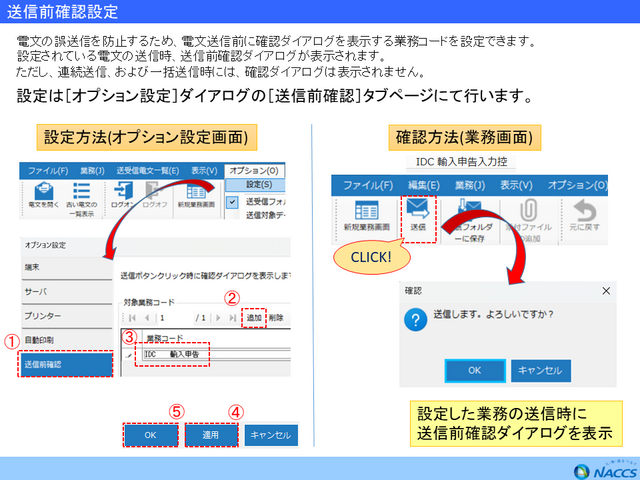Open 送受信電文一覧(E) menu

[148, 171]
